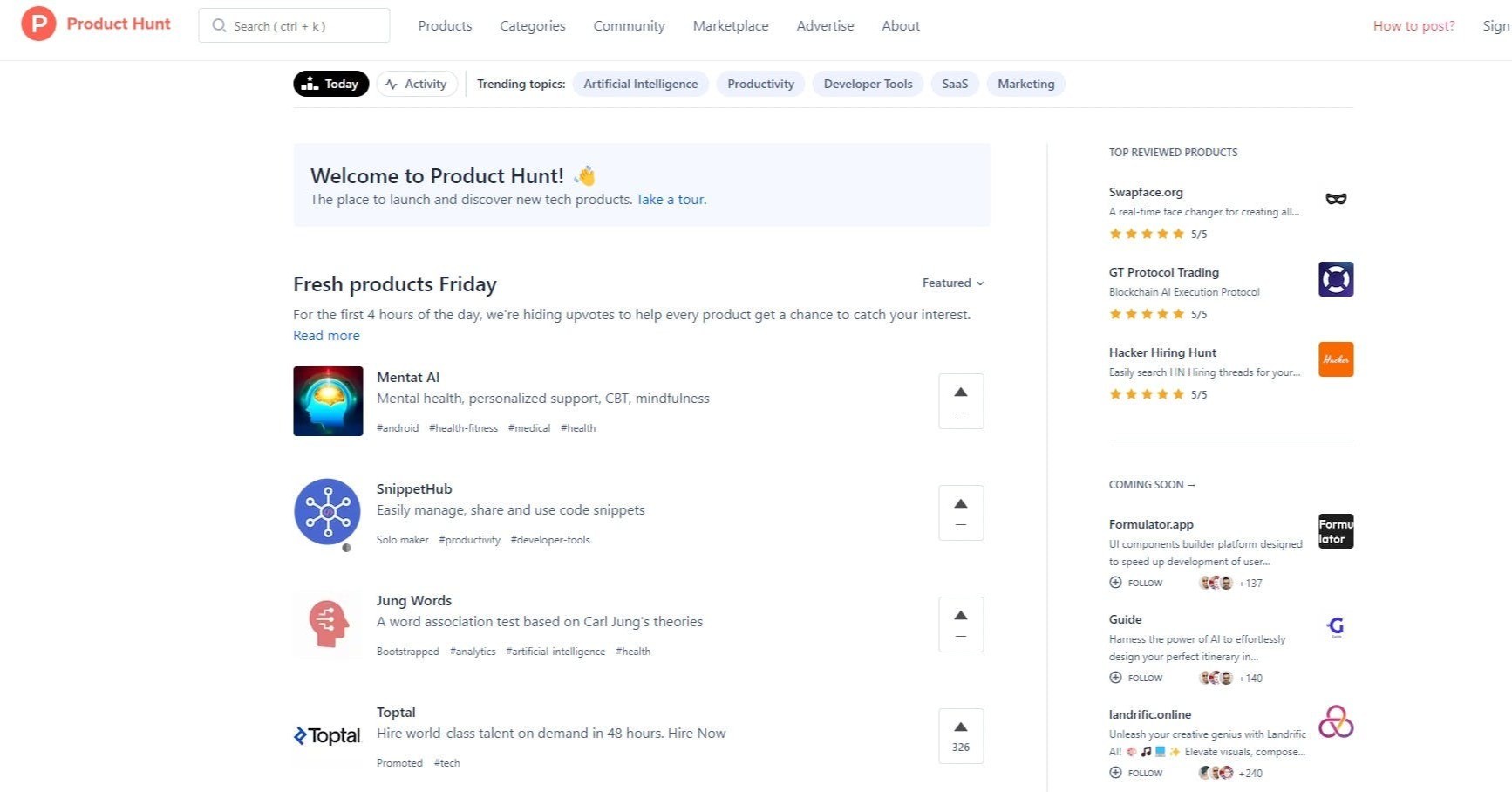
Task: Follow Formulator.app with plus button
Action: (x=1115, y=583)
